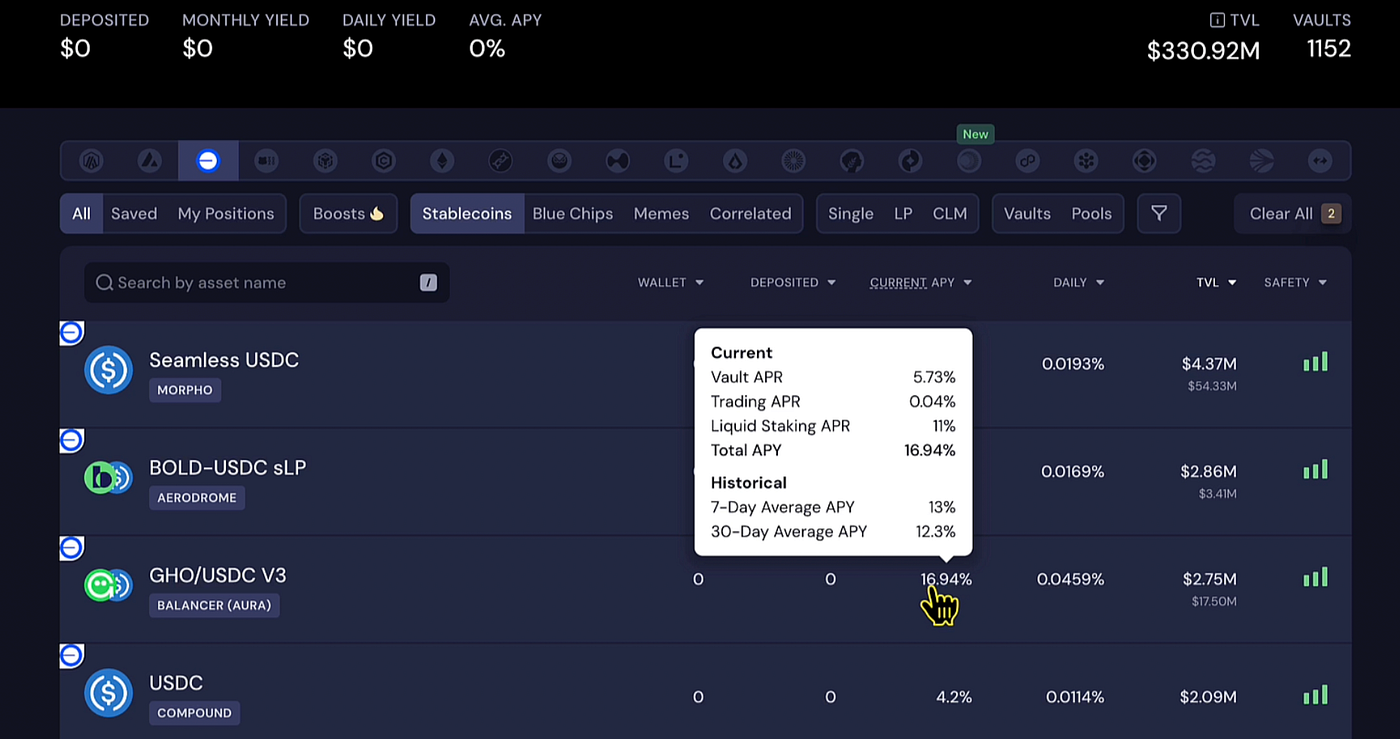Click the 16.94% APY in GHO/USDC row
Viewport: 1400px width, 739px height.
[946, 579]
